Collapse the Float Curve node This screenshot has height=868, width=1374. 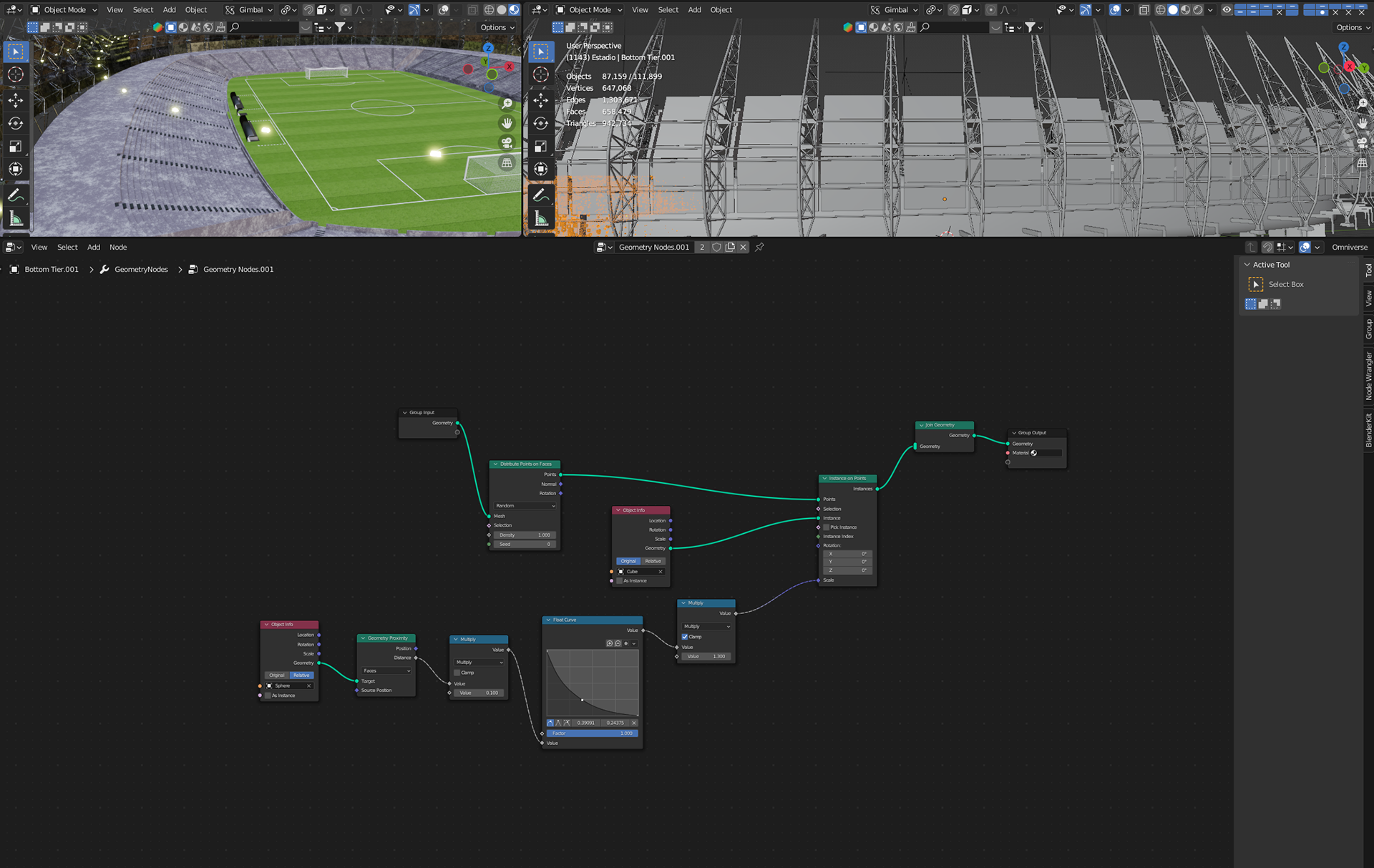pyautogui.click(x=548, y=620)
